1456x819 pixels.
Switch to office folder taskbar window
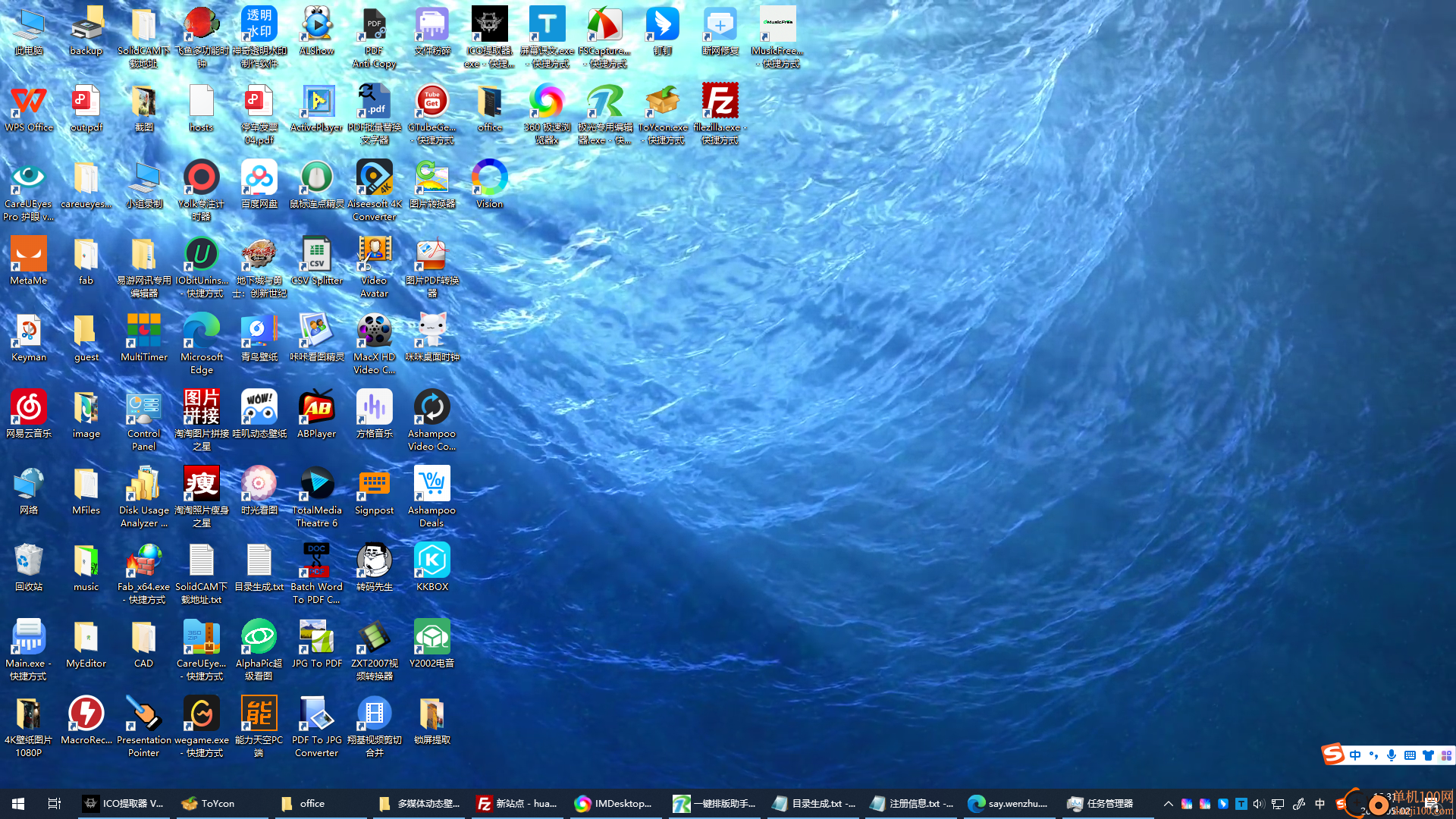pyautogui.click(x=320, y=804)
